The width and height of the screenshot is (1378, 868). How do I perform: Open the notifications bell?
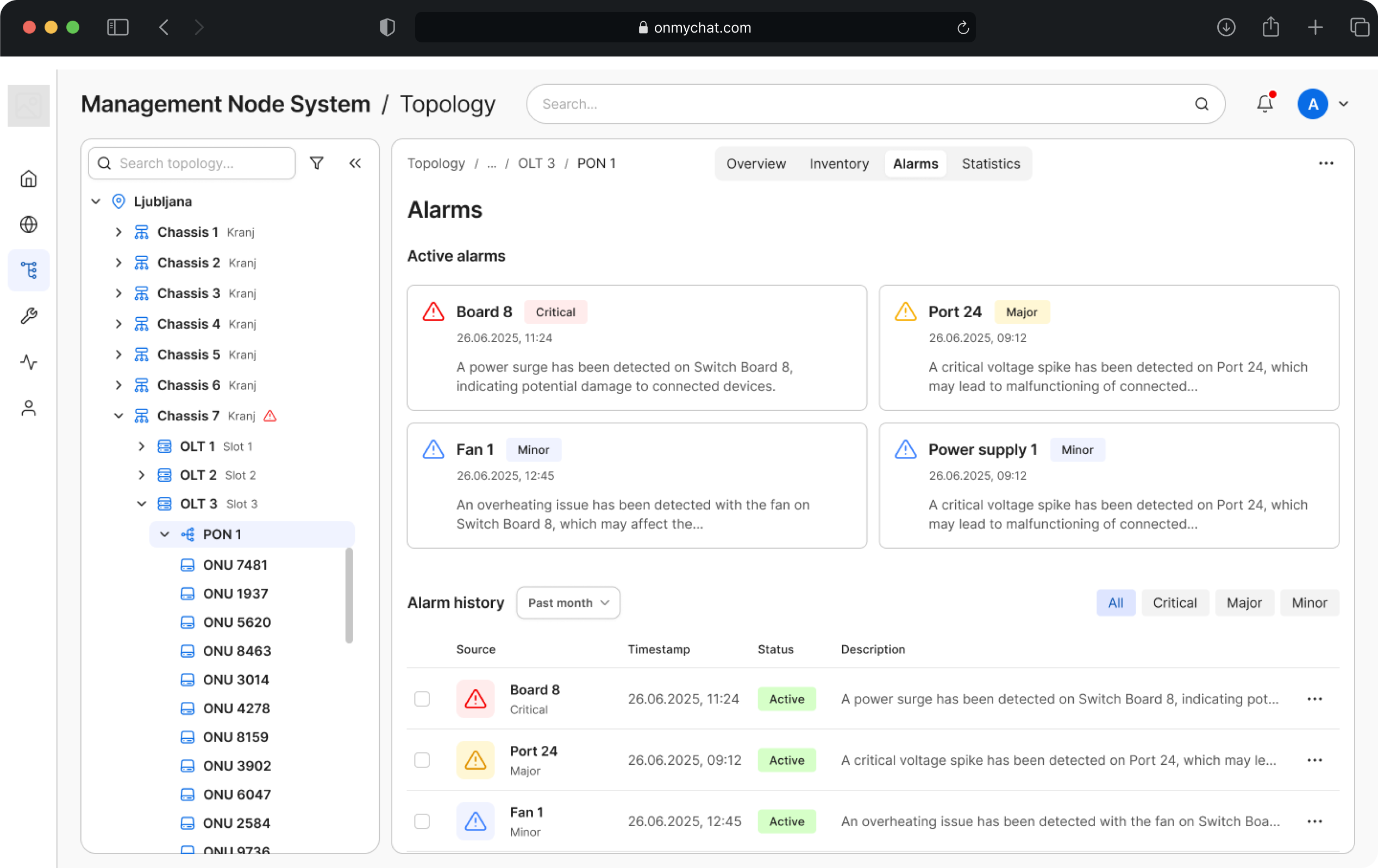(1264, 104)
